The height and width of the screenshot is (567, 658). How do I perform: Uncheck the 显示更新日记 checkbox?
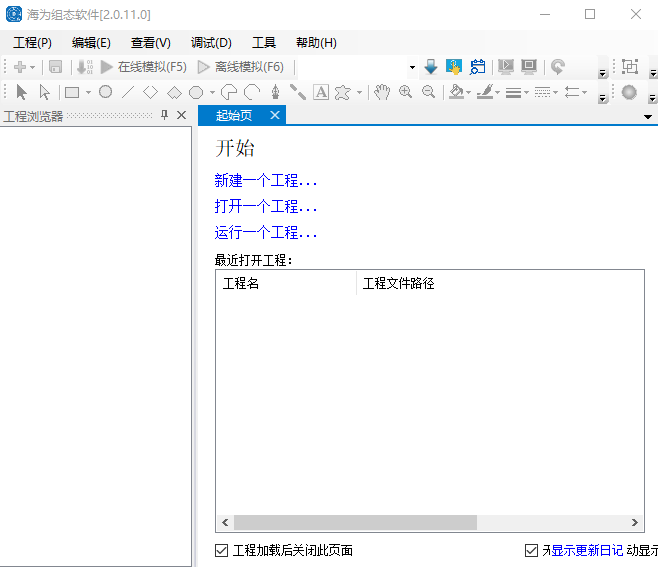[x=531, y=550]
